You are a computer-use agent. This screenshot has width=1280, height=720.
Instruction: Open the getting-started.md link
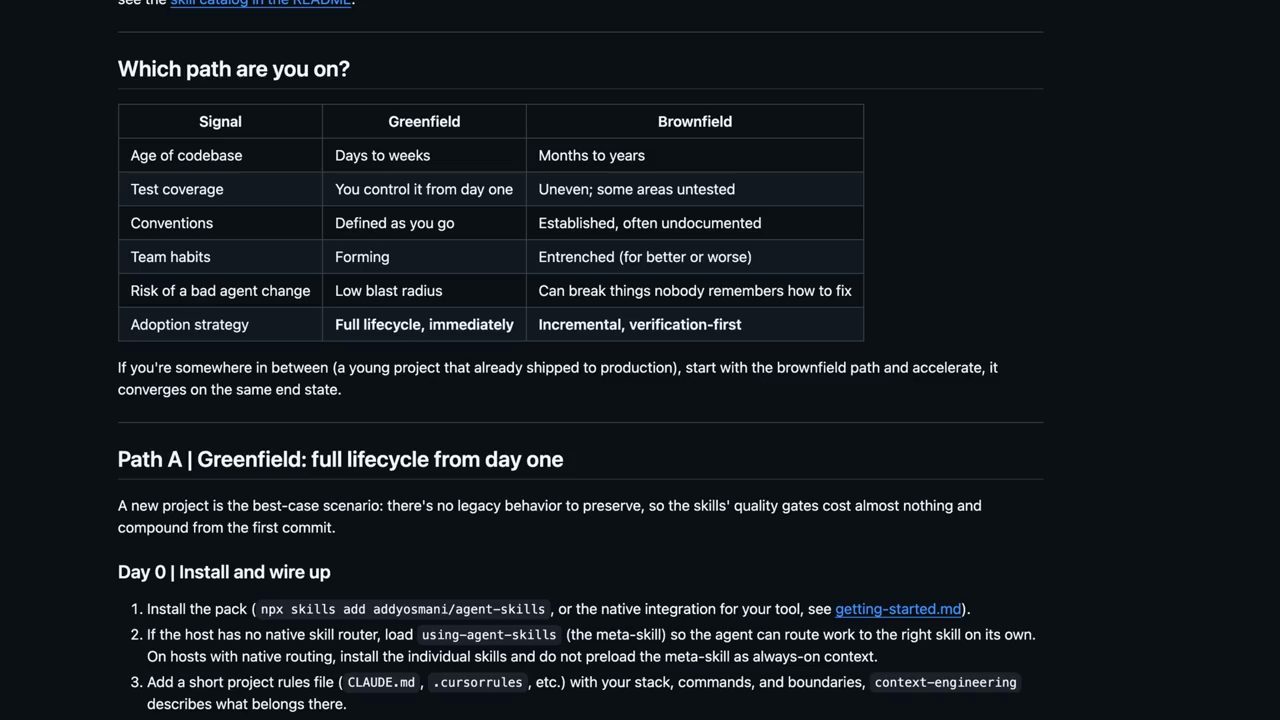(x=898, y=609)
